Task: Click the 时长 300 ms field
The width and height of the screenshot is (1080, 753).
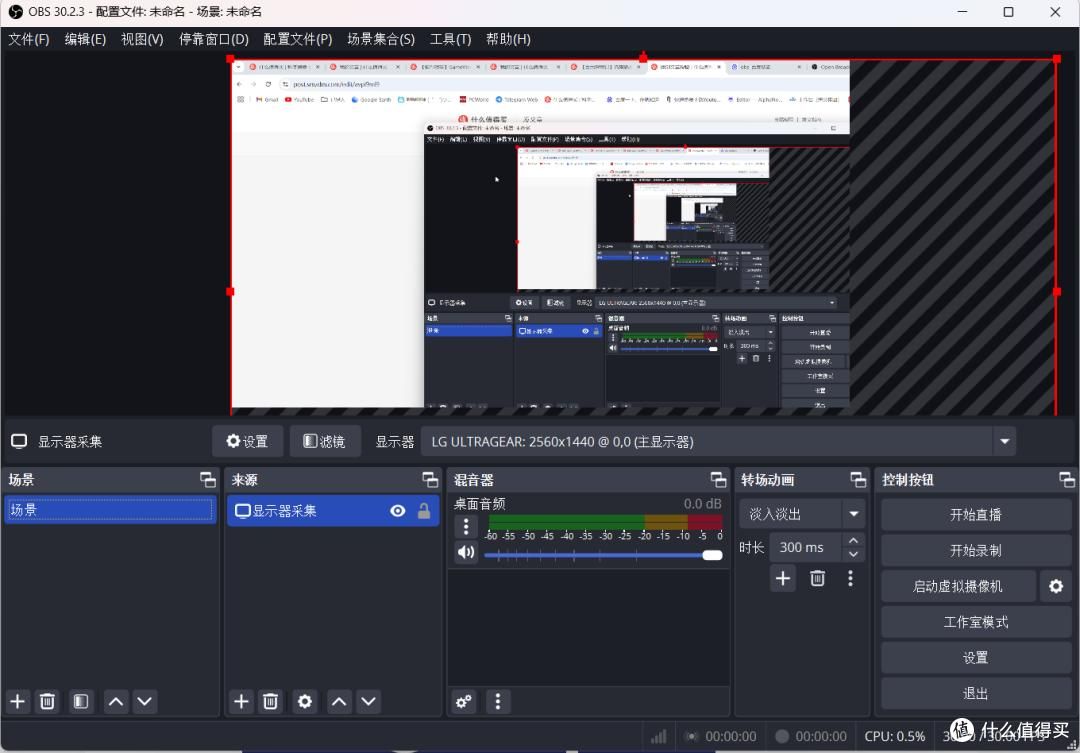Action: pyautogui.click(x=804, y=547)
